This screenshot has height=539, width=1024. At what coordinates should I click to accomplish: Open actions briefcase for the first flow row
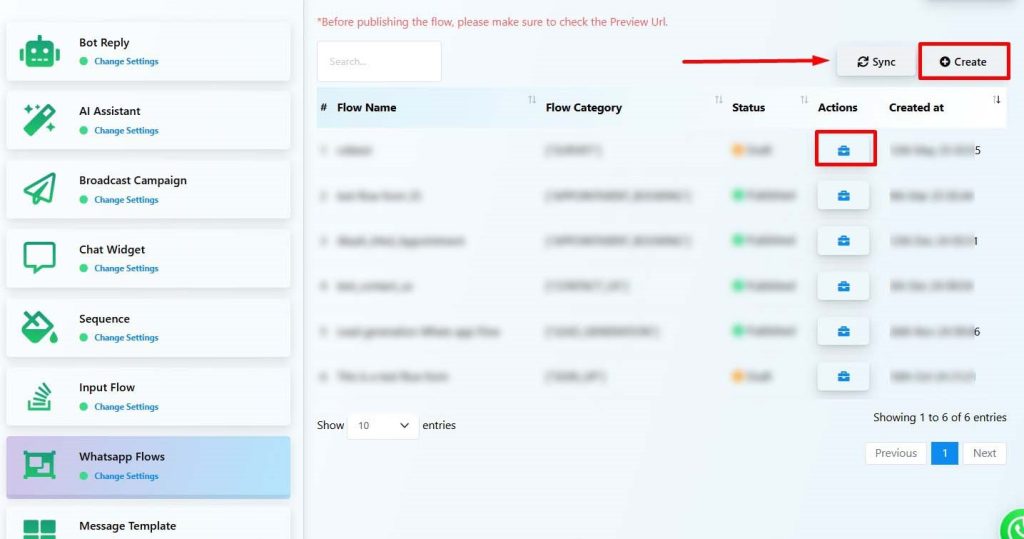point(843,150)
